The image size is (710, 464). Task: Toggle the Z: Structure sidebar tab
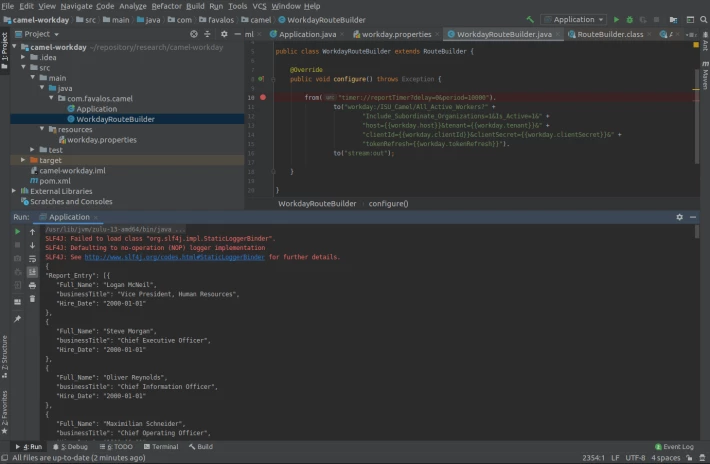(5, 357)
